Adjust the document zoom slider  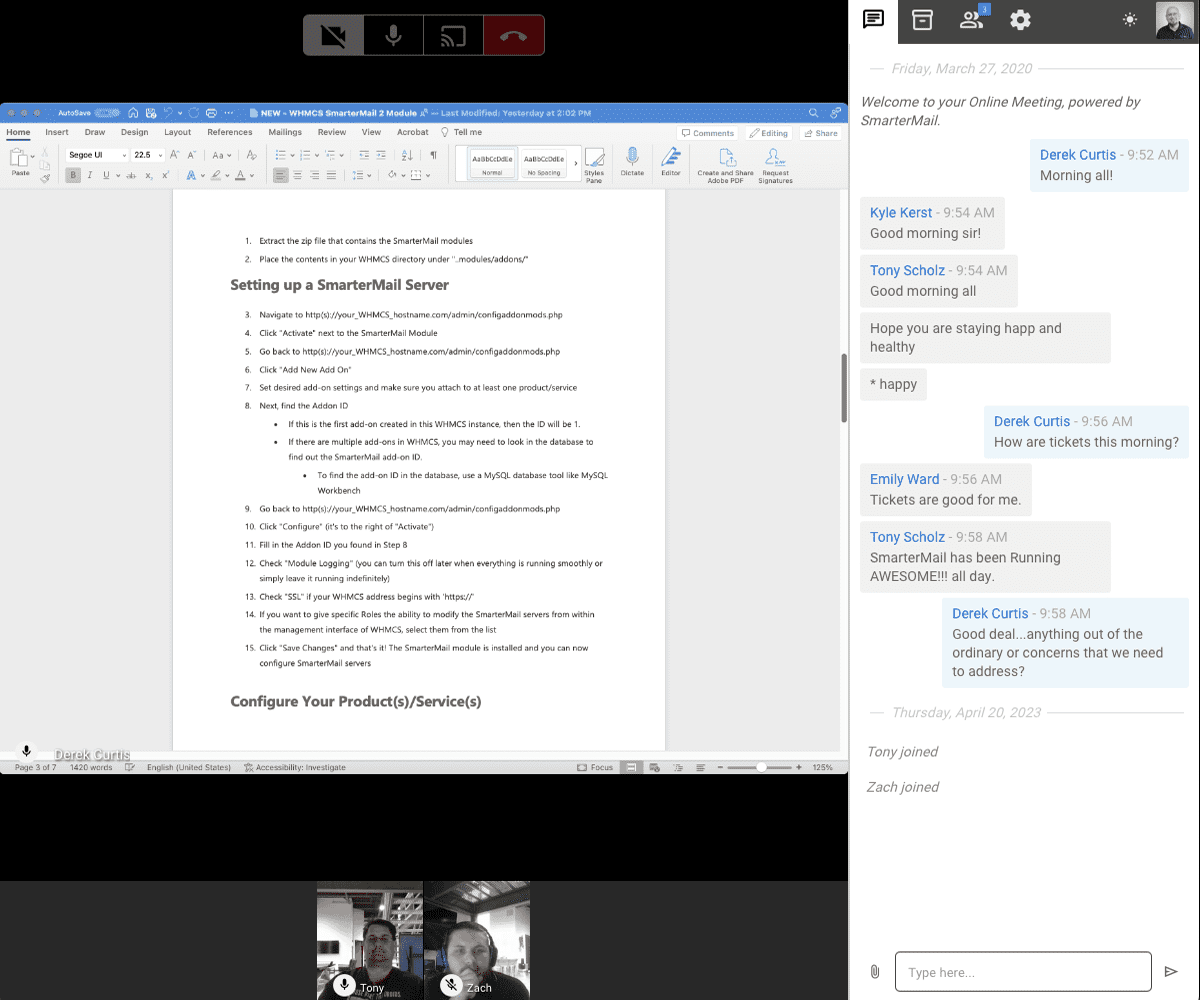[x=760, y=767]
